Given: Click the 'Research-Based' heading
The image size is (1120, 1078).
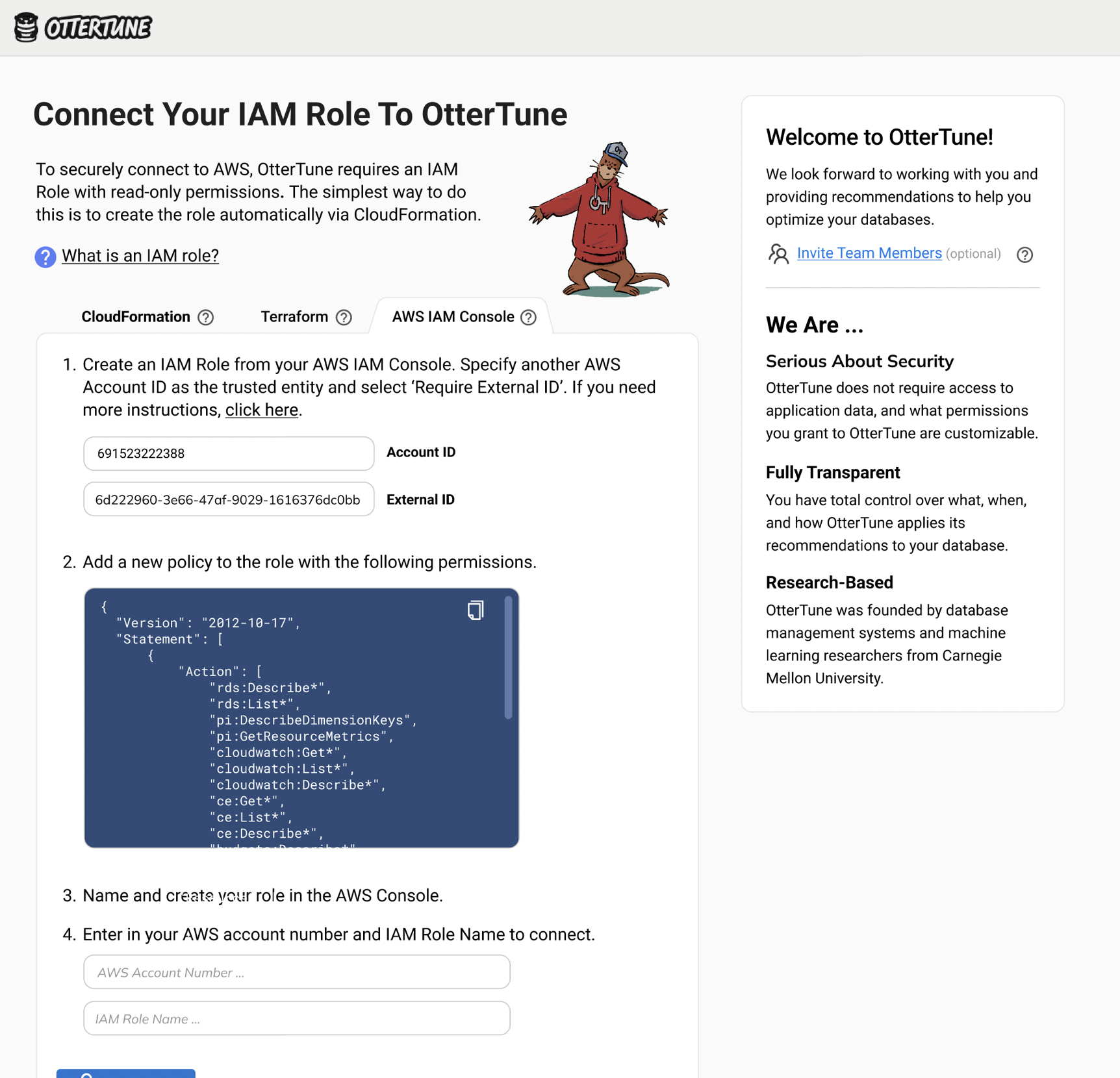Looking at the screenshot, I should pyautogui.click(x=830, y=583).
